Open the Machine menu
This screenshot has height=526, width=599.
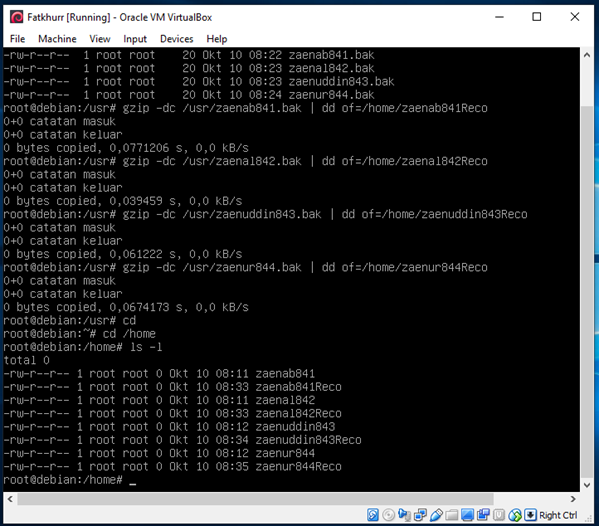tap(57, 39)
